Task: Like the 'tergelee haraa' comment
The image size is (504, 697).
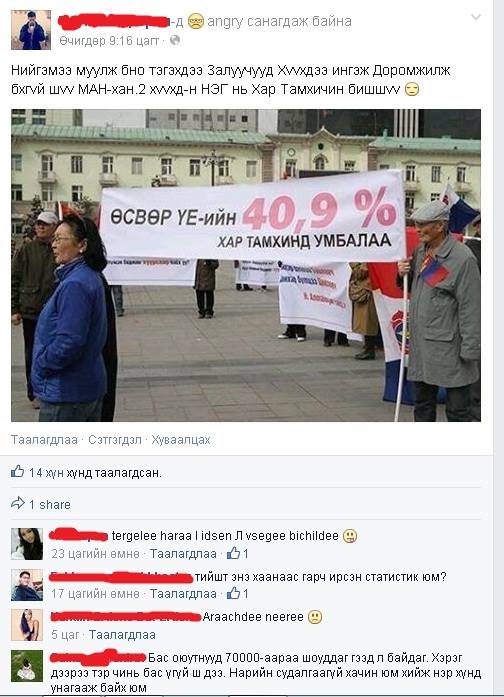Action: tap(183, 554)
